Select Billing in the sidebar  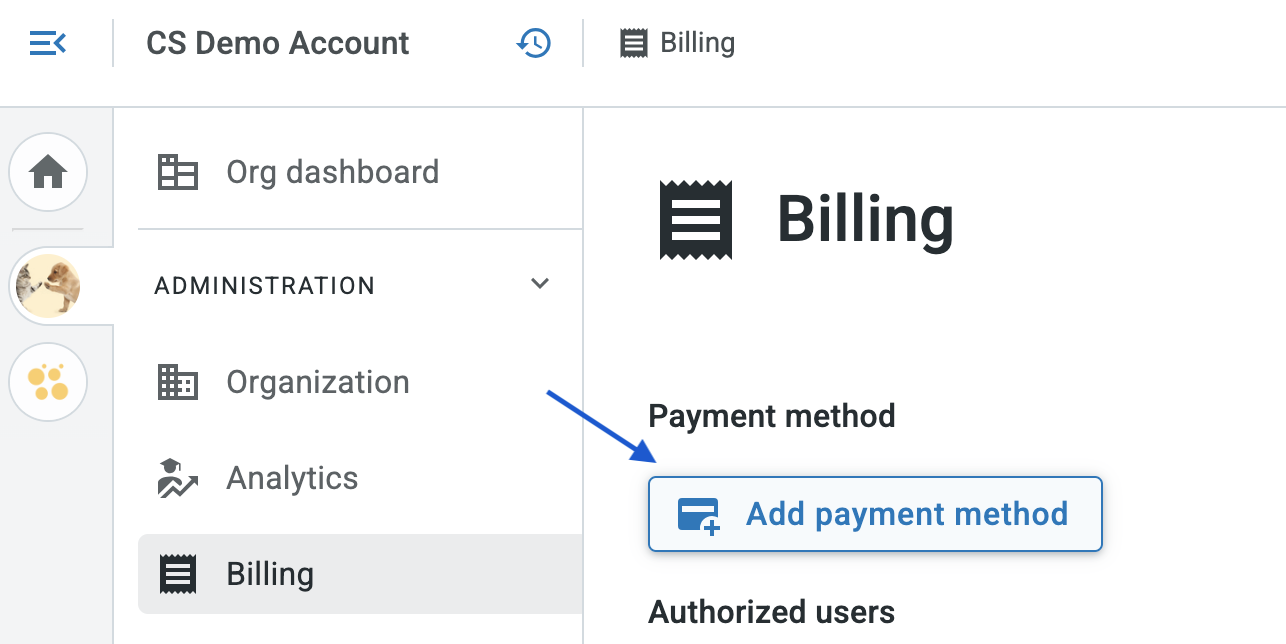point(360,574)
